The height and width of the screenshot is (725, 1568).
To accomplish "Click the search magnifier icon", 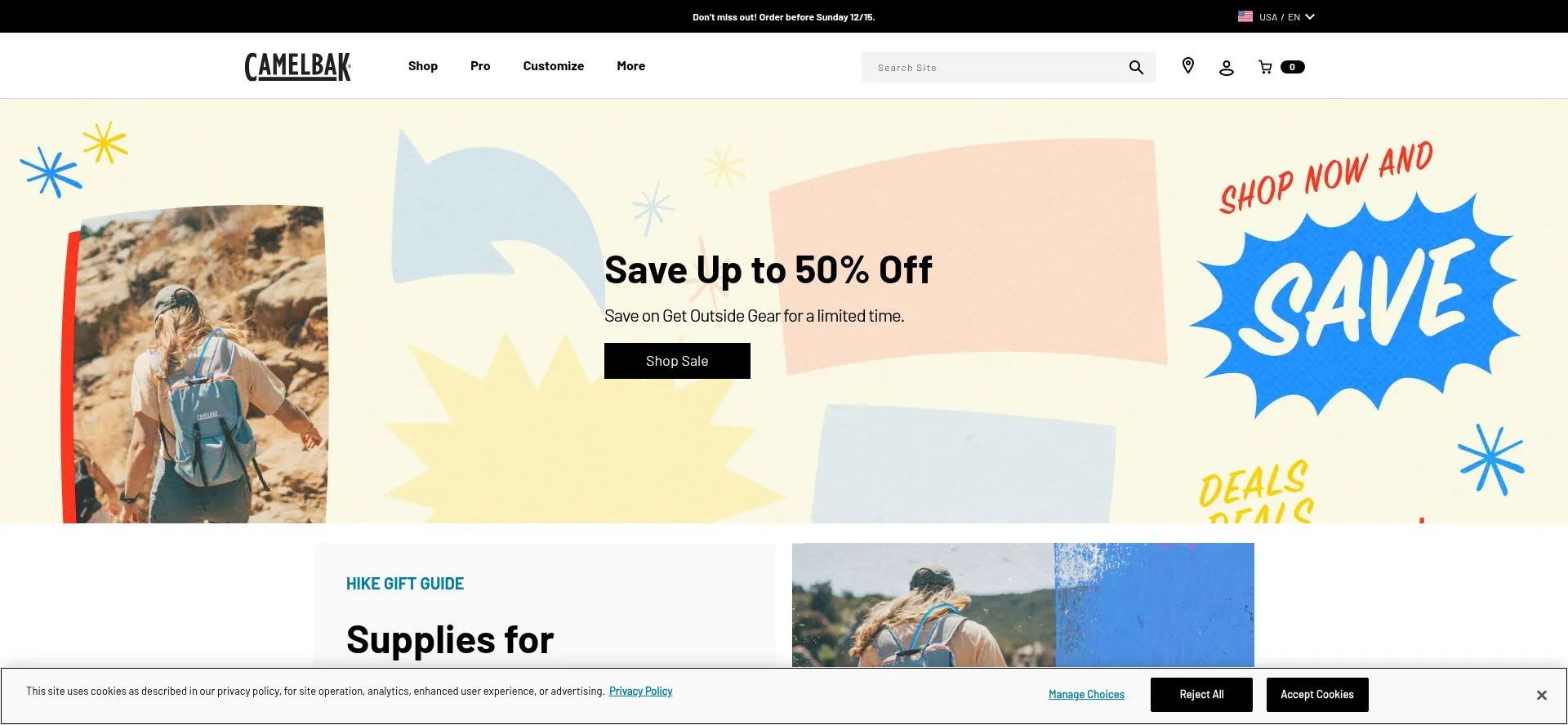I will [x=1136, y=67].
